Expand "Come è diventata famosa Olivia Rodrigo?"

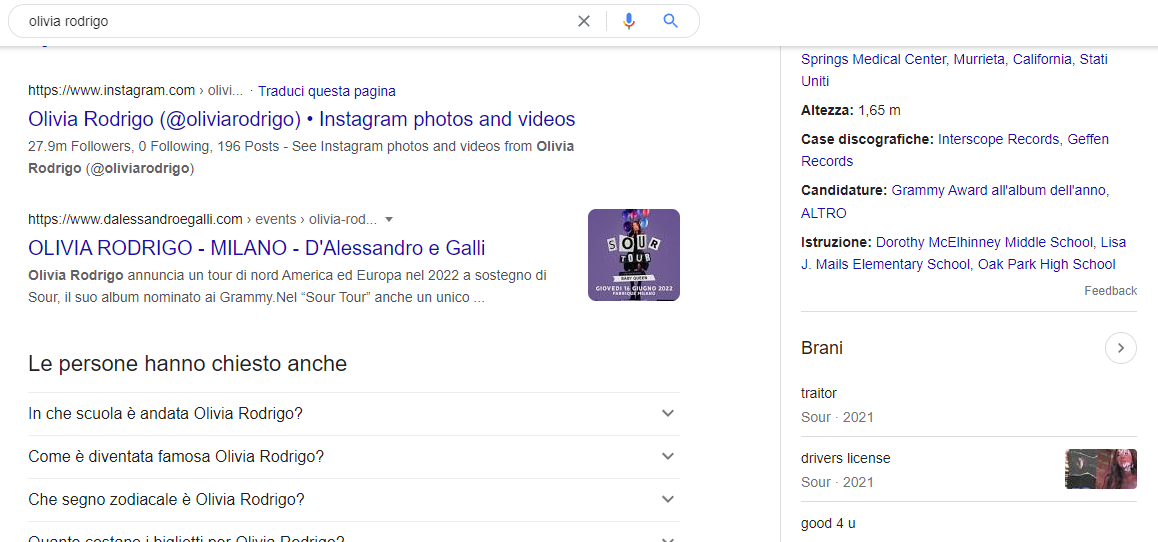point(354,456)
